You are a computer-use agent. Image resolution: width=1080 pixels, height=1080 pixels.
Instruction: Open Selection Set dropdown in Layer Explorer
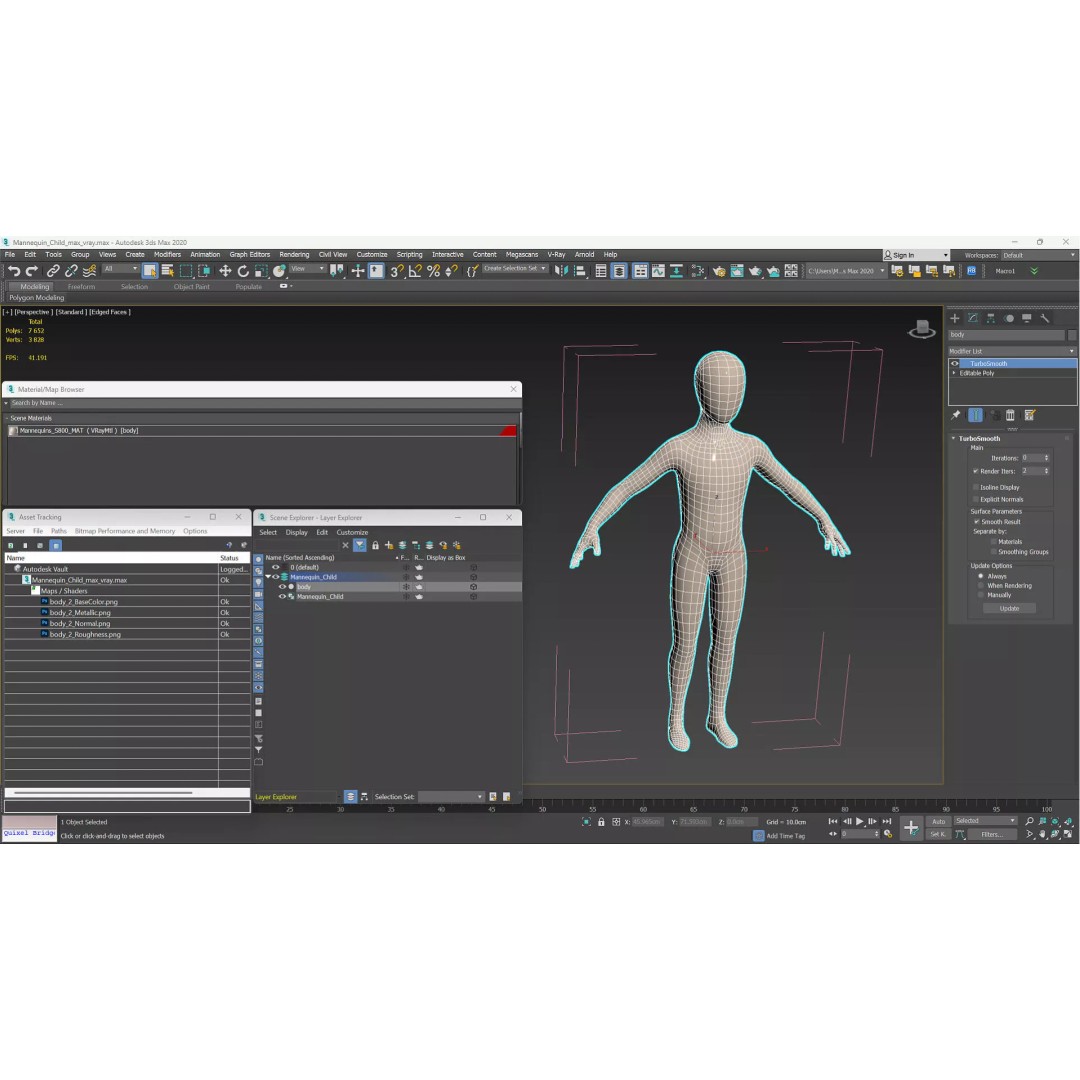pos(451,797)
